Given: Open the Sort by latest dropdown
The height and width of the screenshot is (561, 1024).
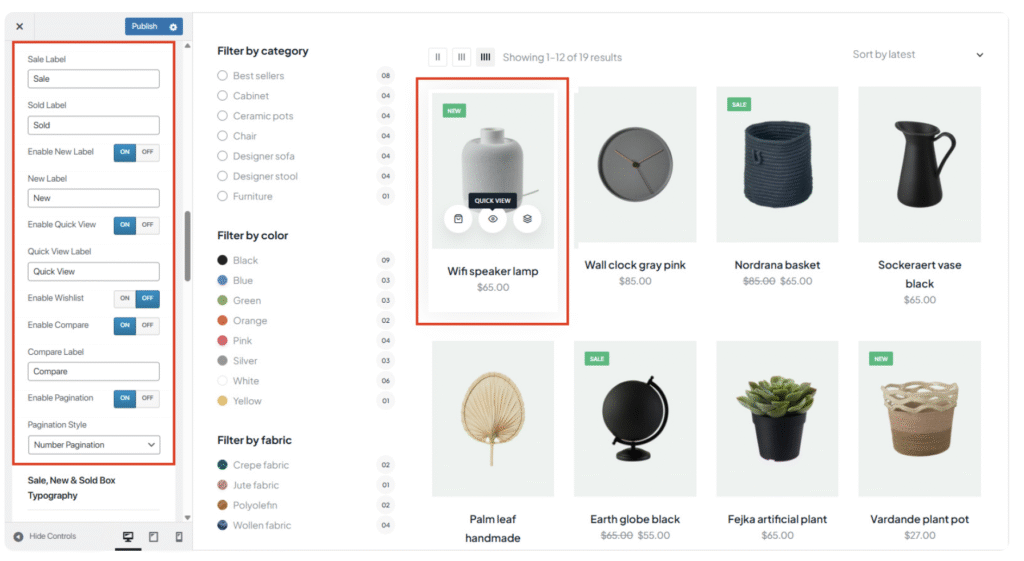Looking at the screenshot, I should [917, 55].
